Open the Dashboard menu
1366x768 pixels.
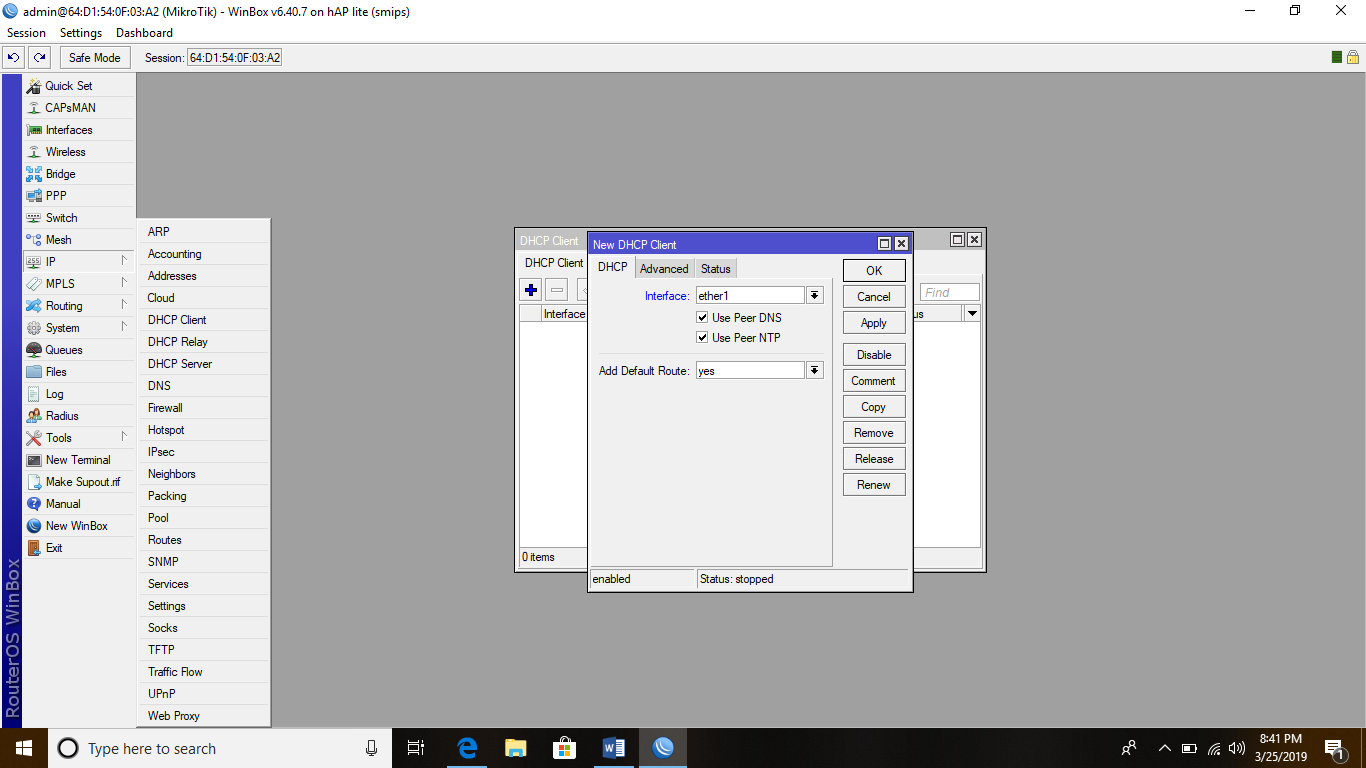tap(144, 33)
